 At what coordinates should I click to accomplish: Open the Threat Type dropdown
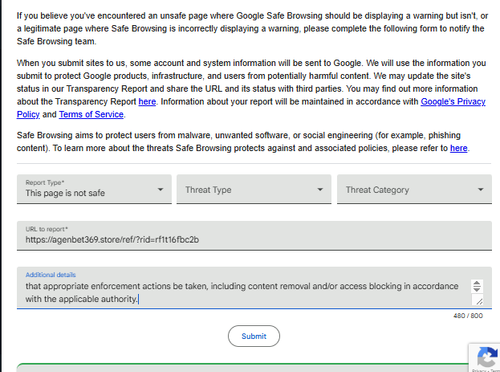coord(254,189)
